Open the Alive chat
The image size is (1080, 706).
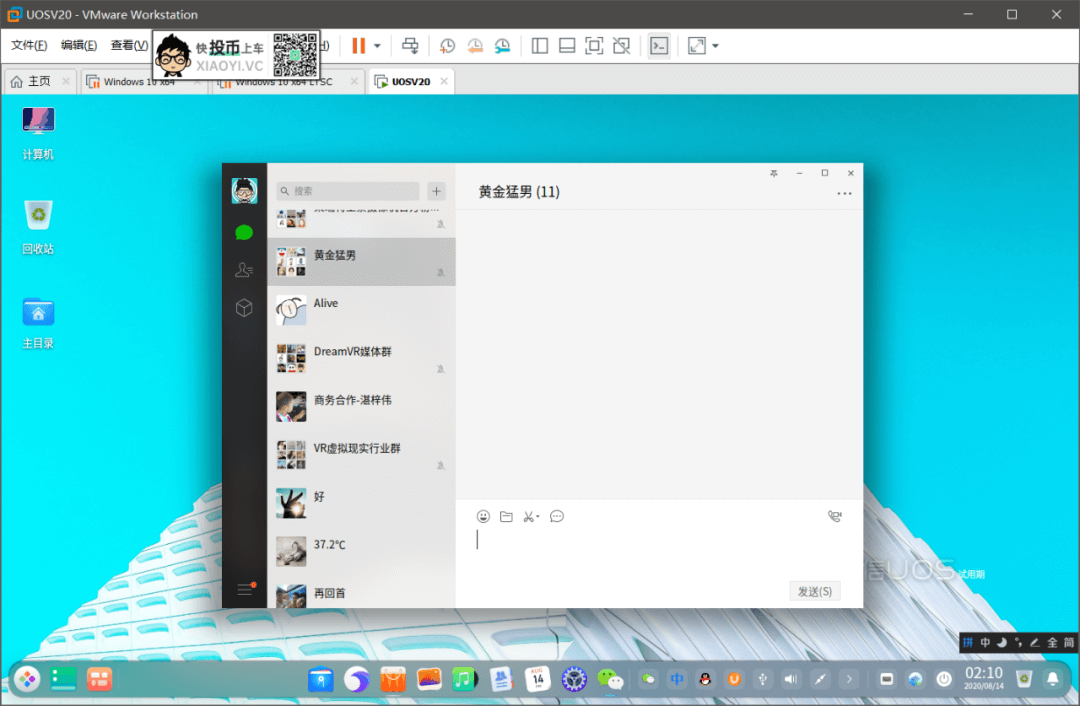[362, 310]
